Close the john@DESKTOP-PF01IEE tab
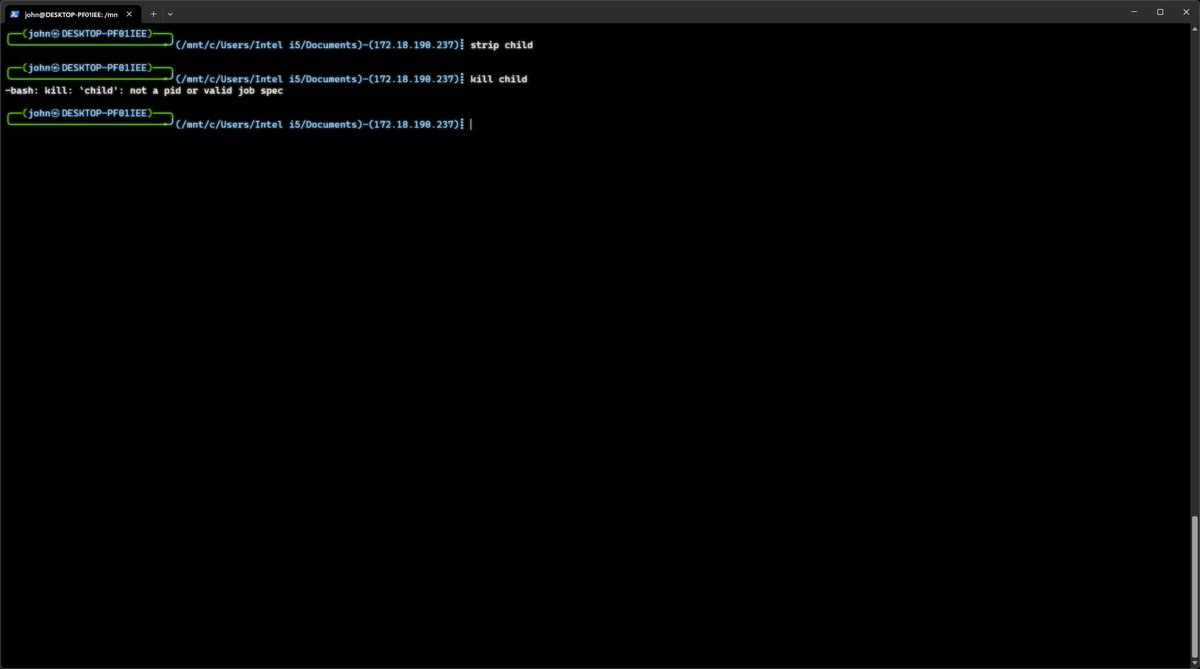The height and width of the screenshot is (669, 1200). 129,14
